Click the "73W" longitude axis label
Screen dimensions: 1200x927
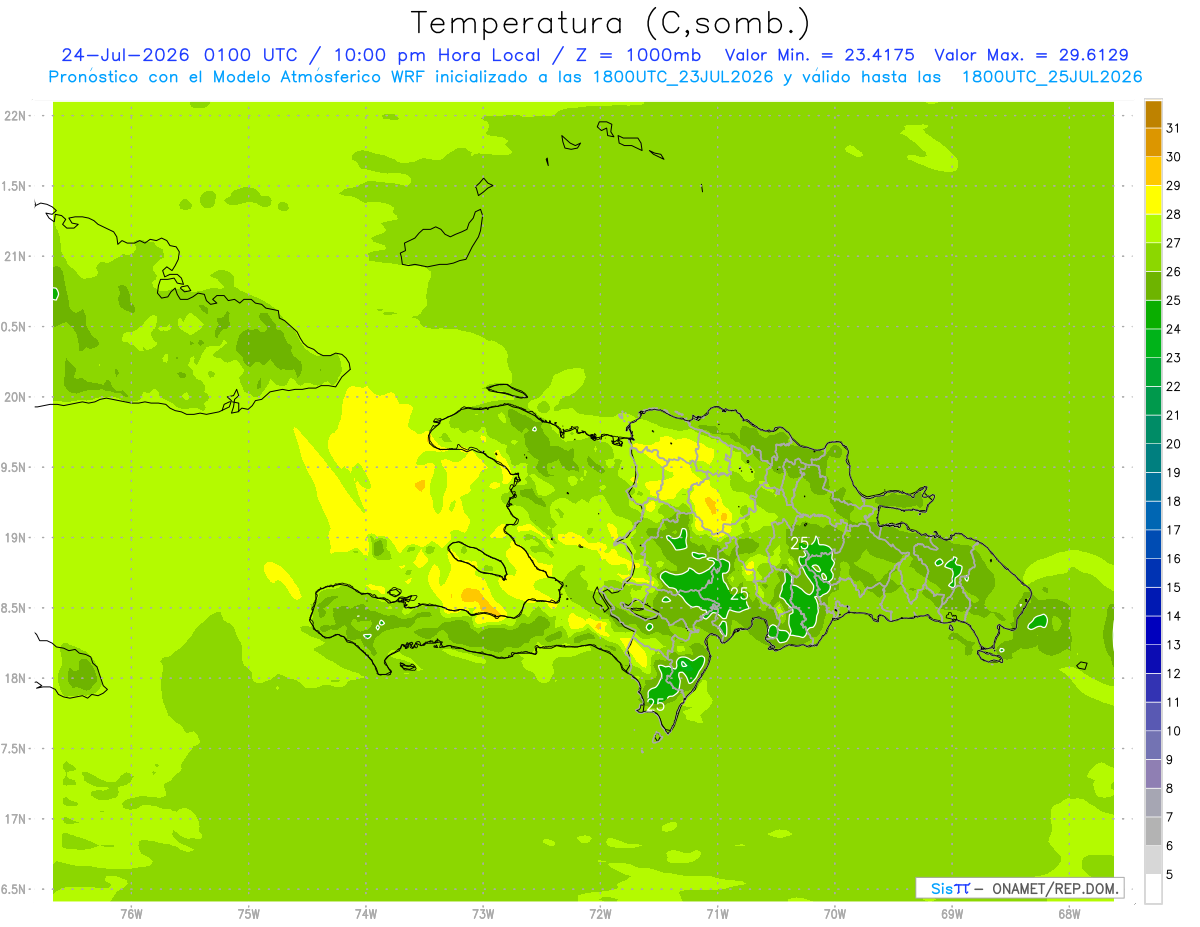(483, 914)
